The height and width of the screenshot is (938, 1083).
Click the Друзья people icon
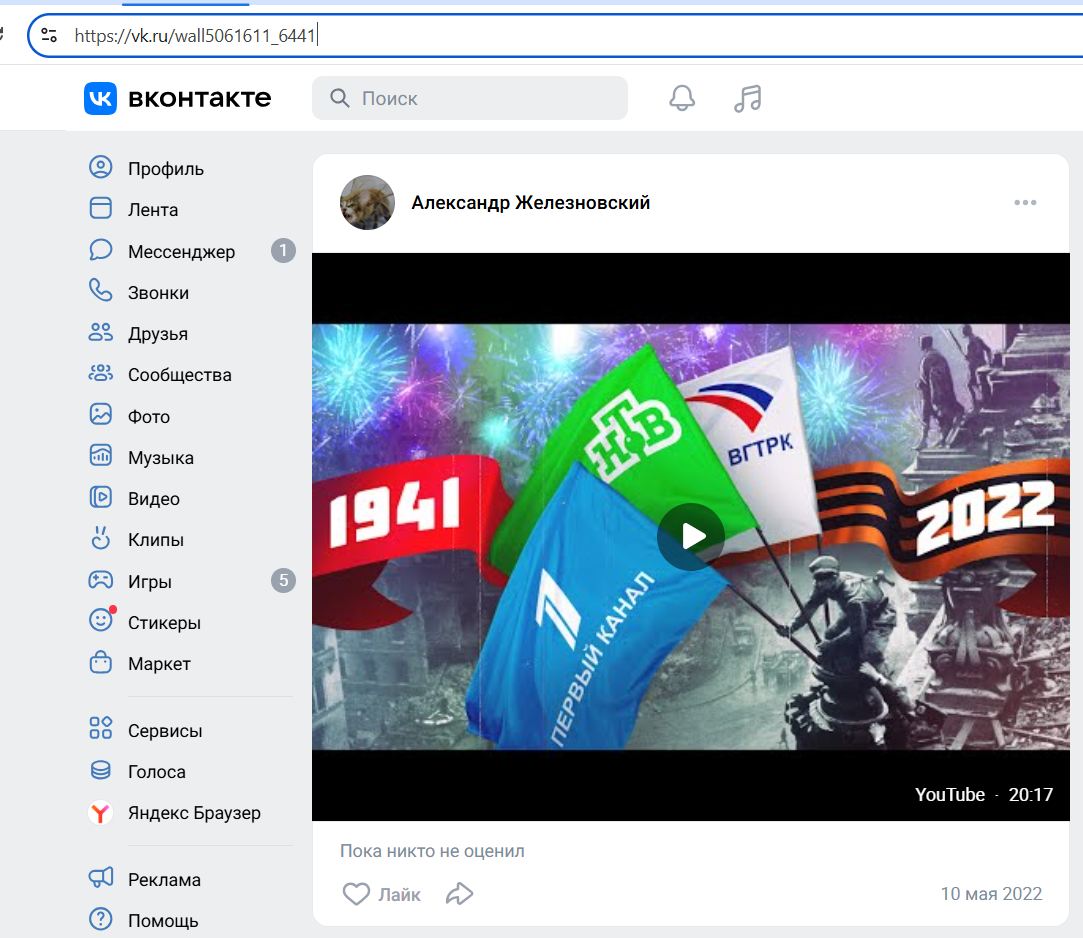tap(101, 332)
